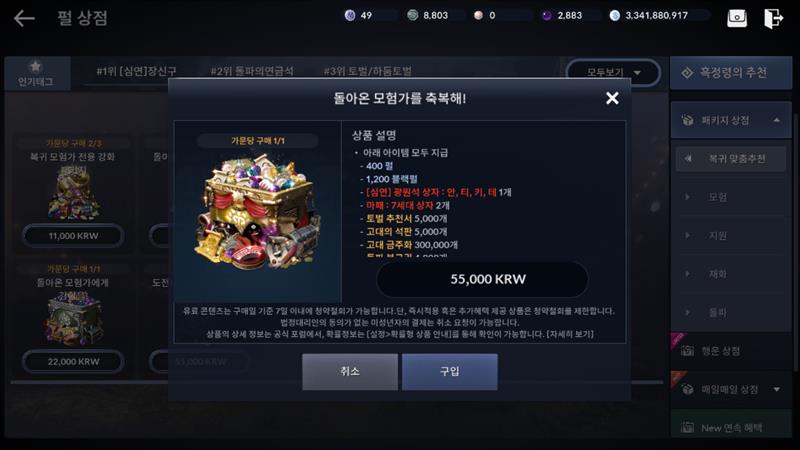
Task: Expand the 매일매일 상점 section
Action: click(777, 389)
